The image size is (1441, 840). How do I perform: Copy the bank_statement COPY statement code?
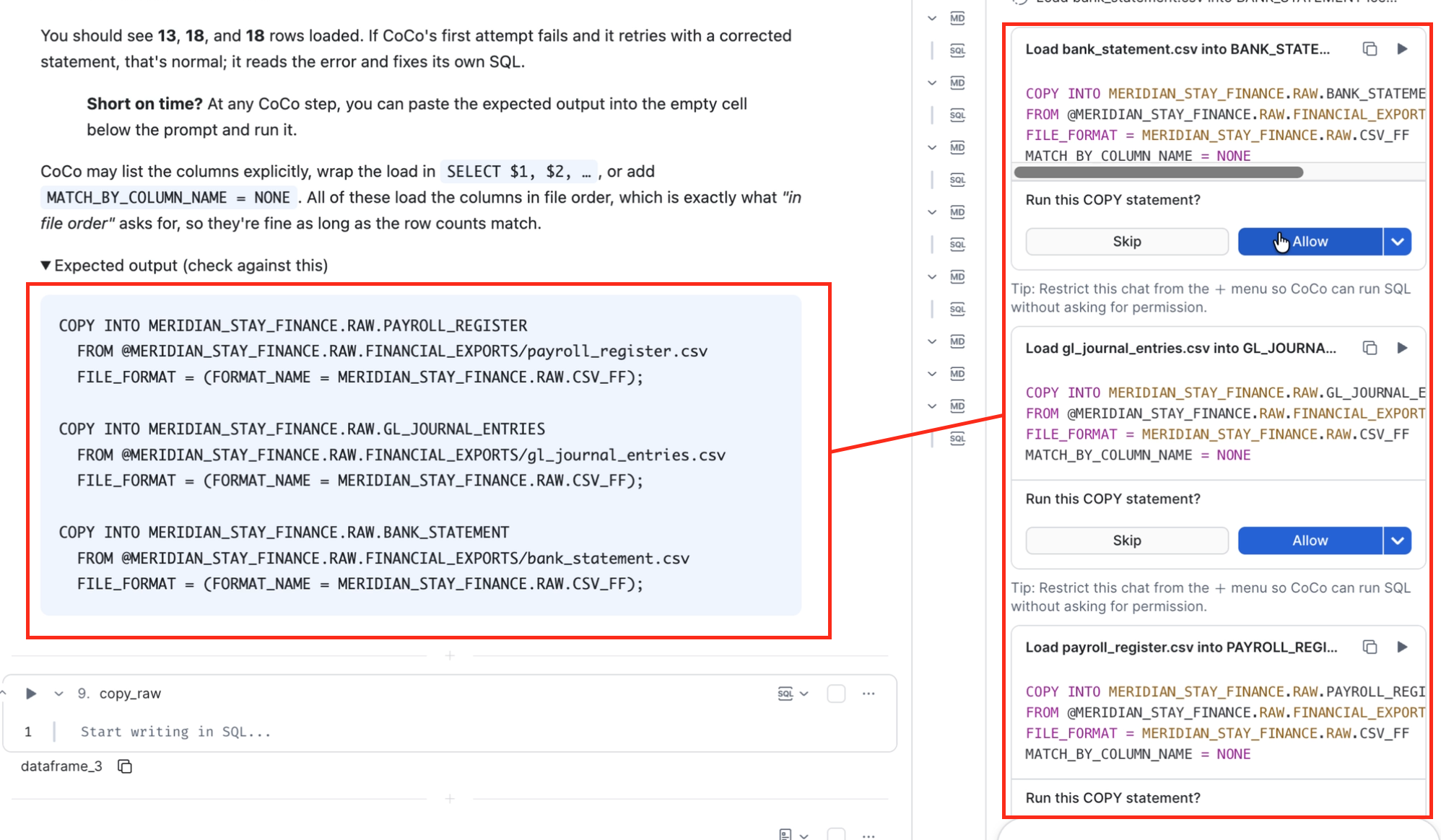(x=1370, y=49)
